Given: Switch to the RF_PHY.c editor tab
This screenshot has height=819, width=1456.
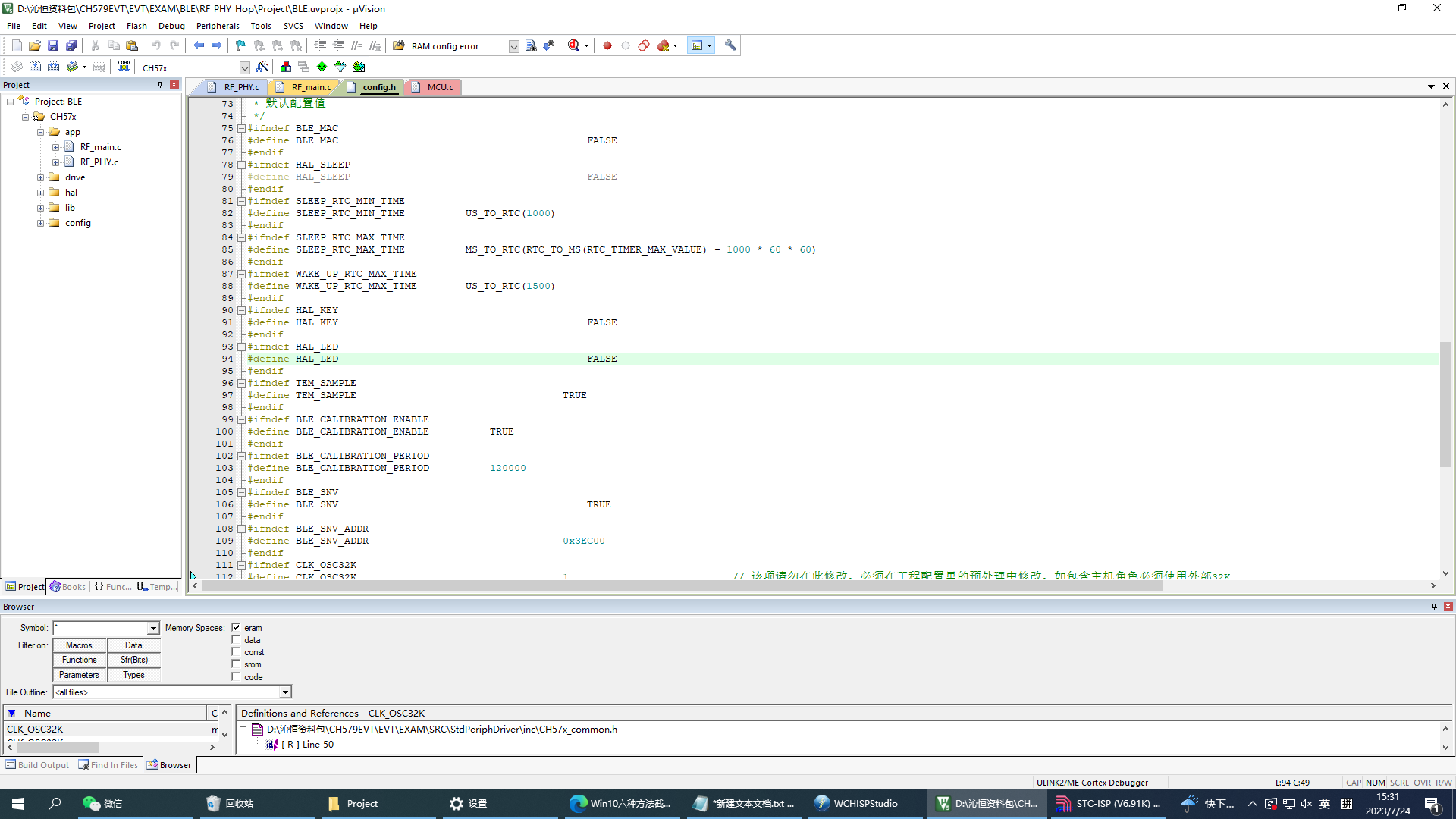Looking at the screenshot, I should point(235,87).
